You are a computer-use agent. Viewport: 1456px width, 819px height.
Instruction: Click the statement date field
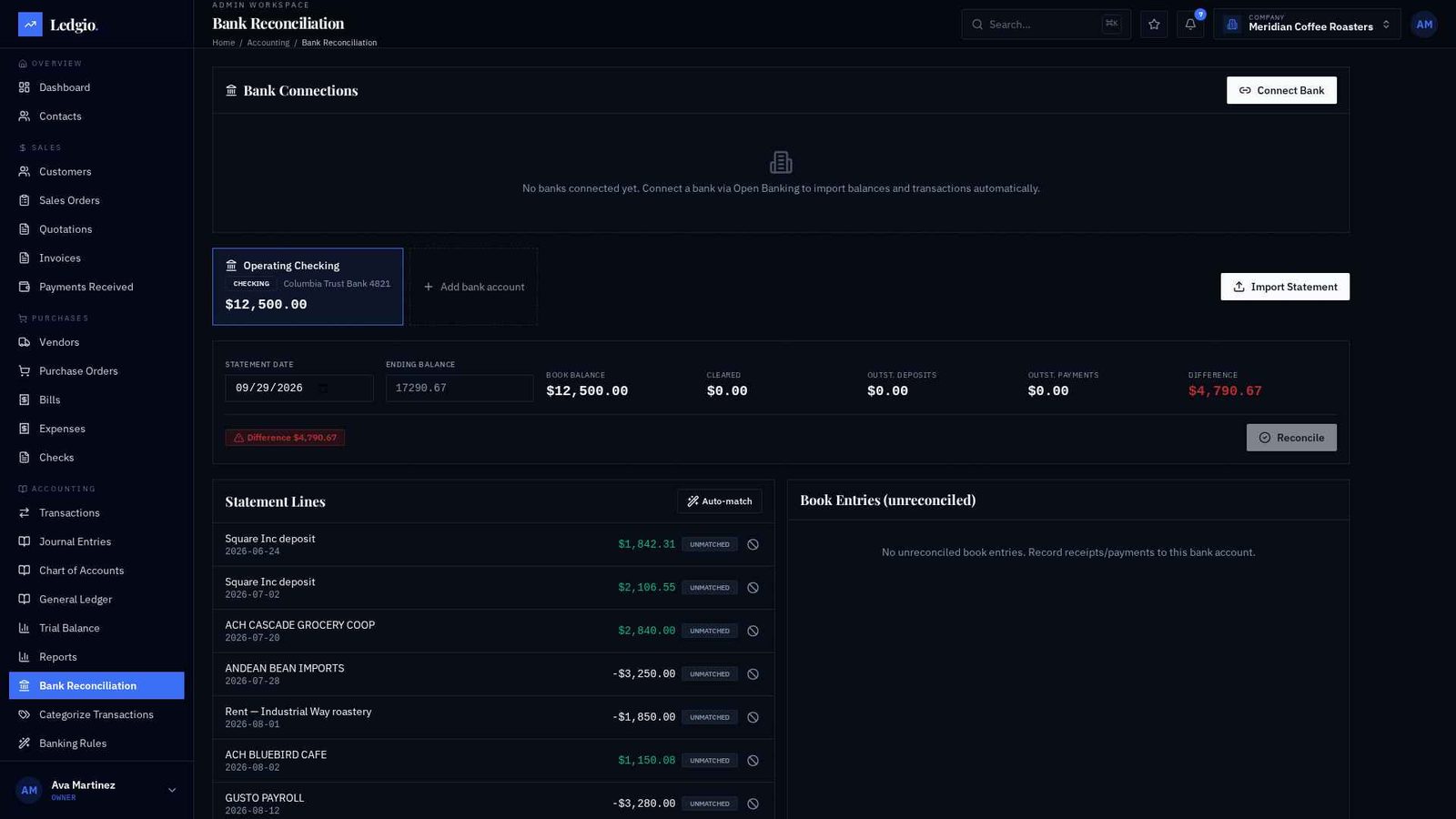click(299, 389)
